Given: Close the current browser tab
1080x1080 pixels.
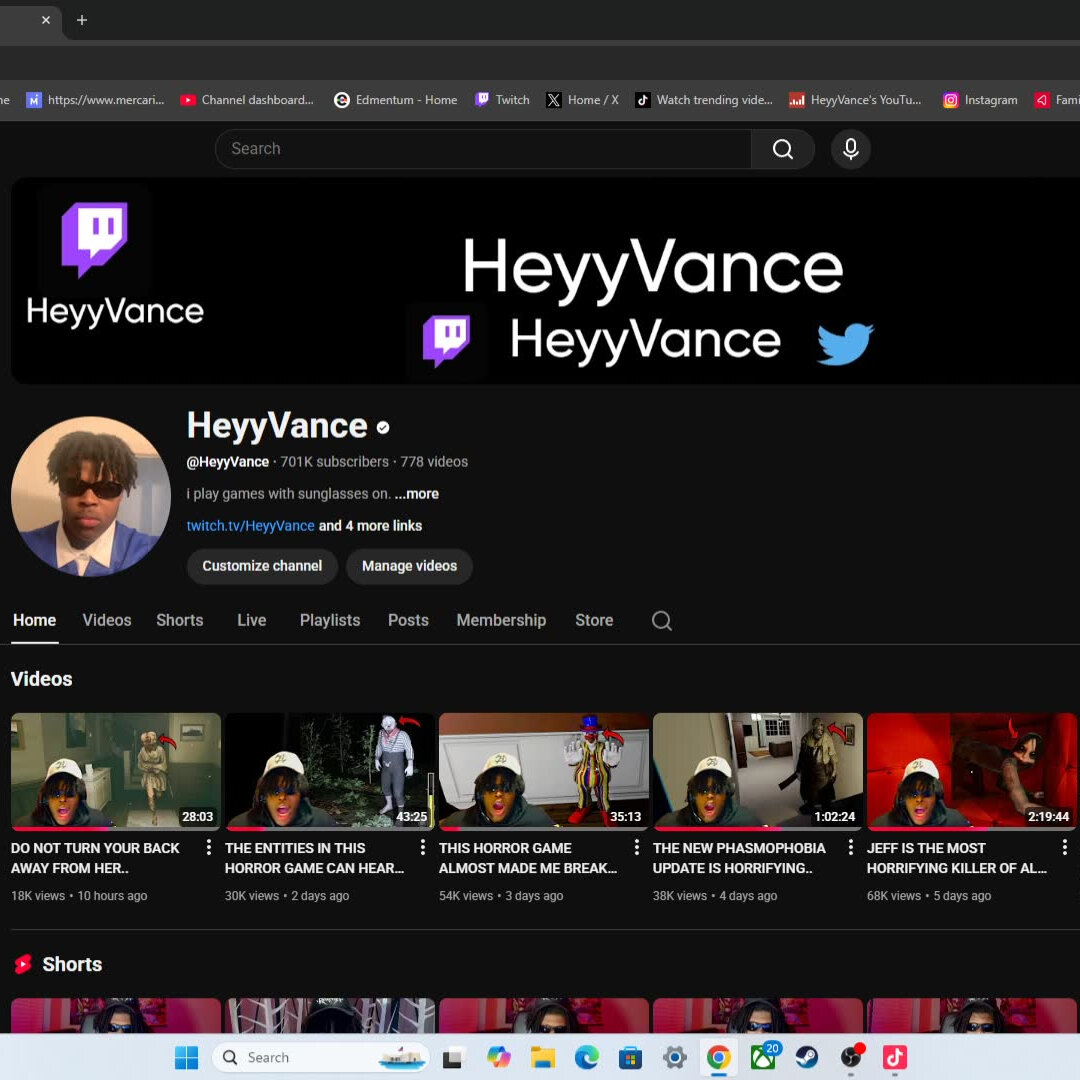Looking at the screenshot, I should [x=45, y=20].
